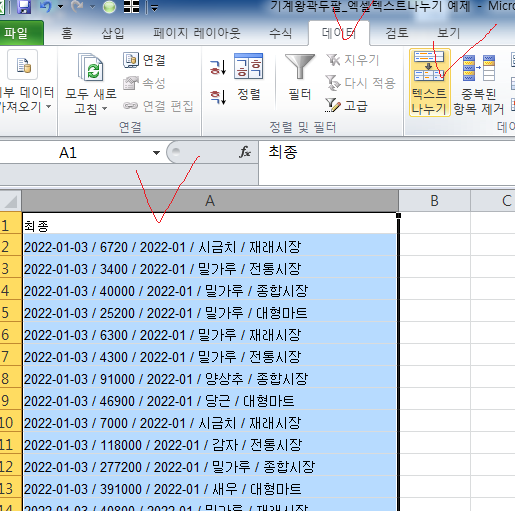Screen dimensions: 515x511
Task: Select column A header
Action: pos(210,201)
